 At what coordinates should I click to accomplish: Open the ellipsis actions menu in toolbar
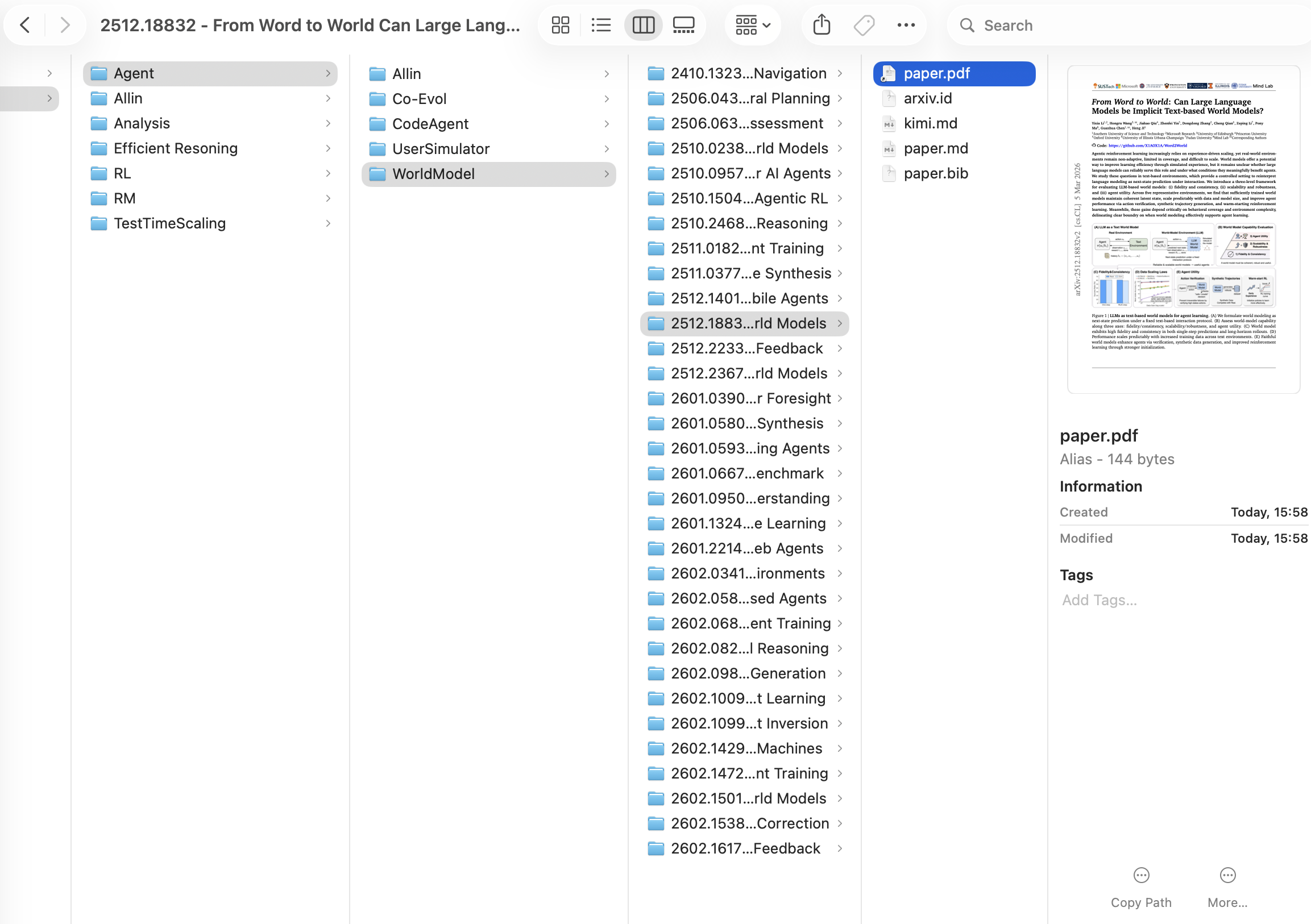pos(906,25)
